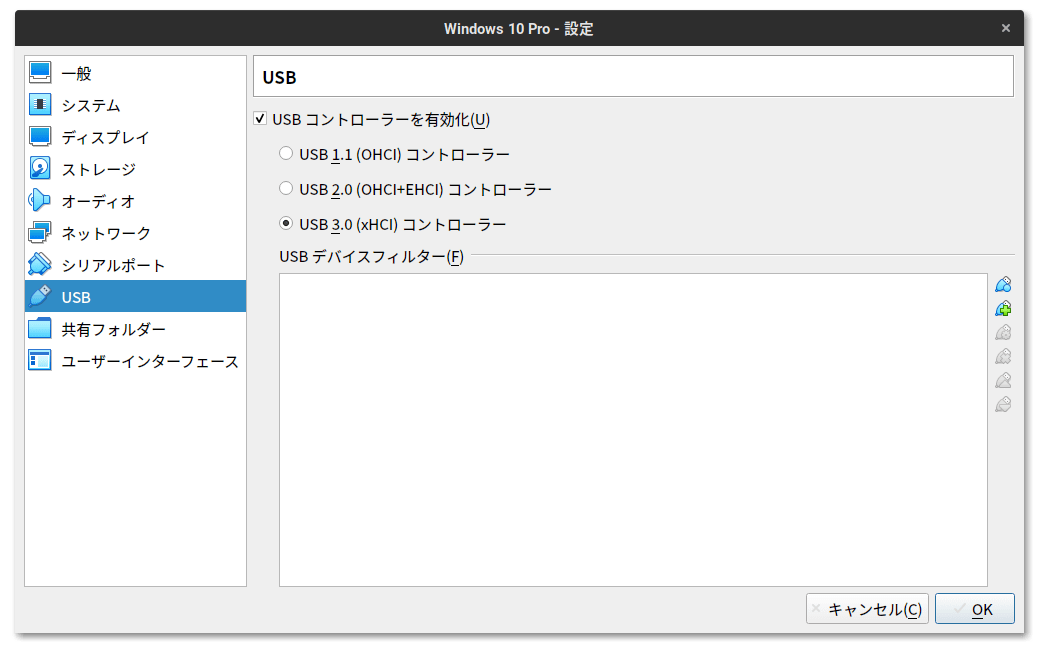Click the システム chip icon
Image resolution: width=1043 pixels, height=653 pixels.
40,105
